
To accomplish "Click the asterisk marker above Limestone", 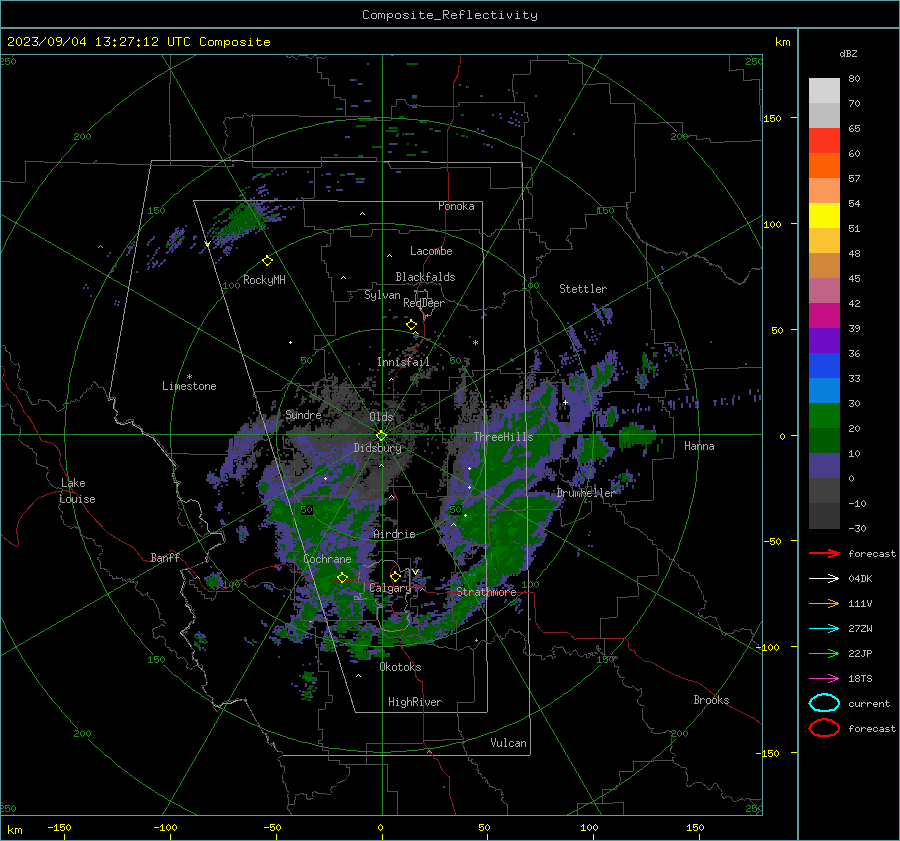I will pyautogui.click(x=189, y=377).
